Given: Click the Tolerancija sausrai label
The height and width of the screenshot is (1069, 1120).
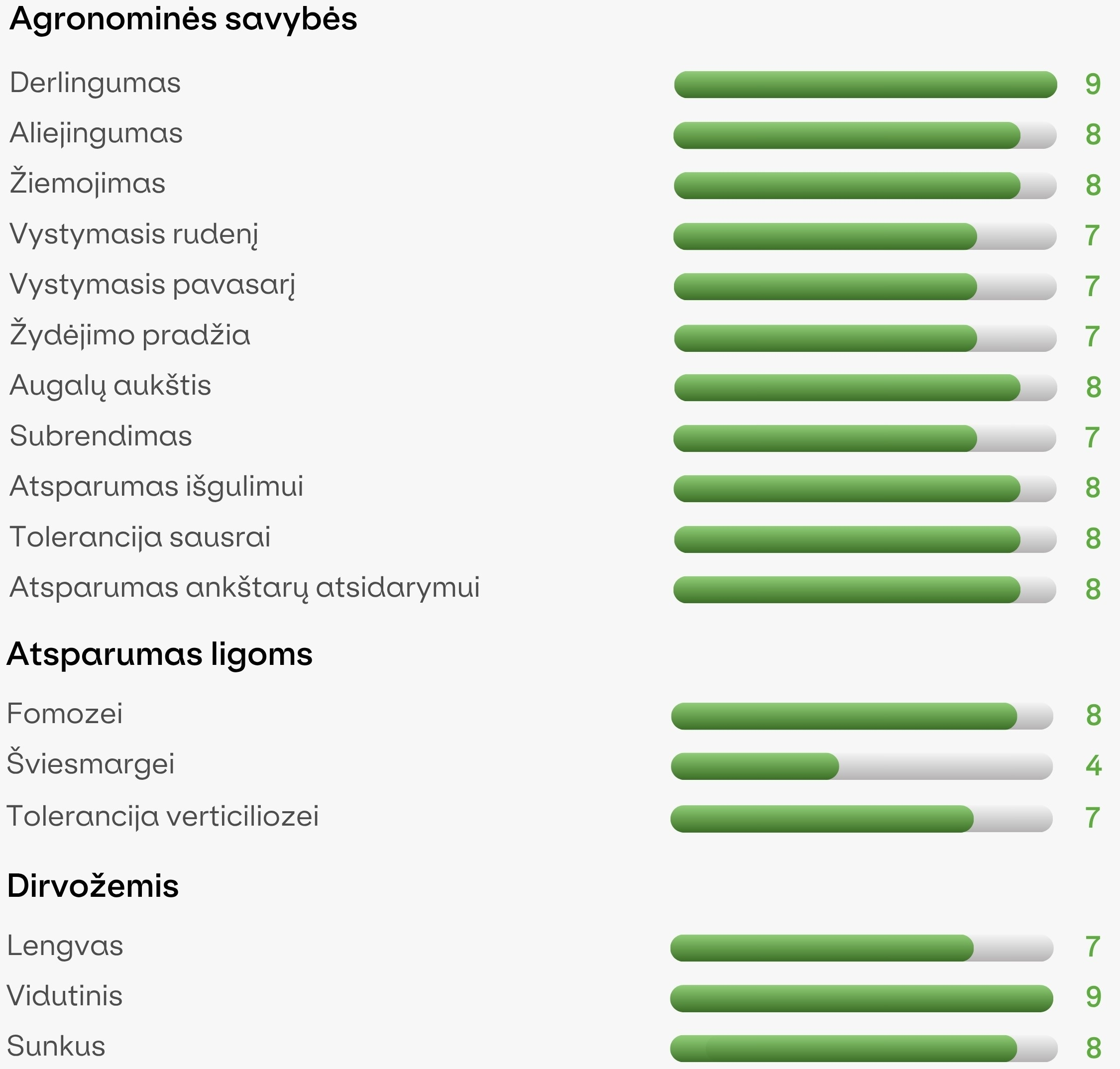Looking at the screenshot, I should pyautogui.click(x=140, y=537).
